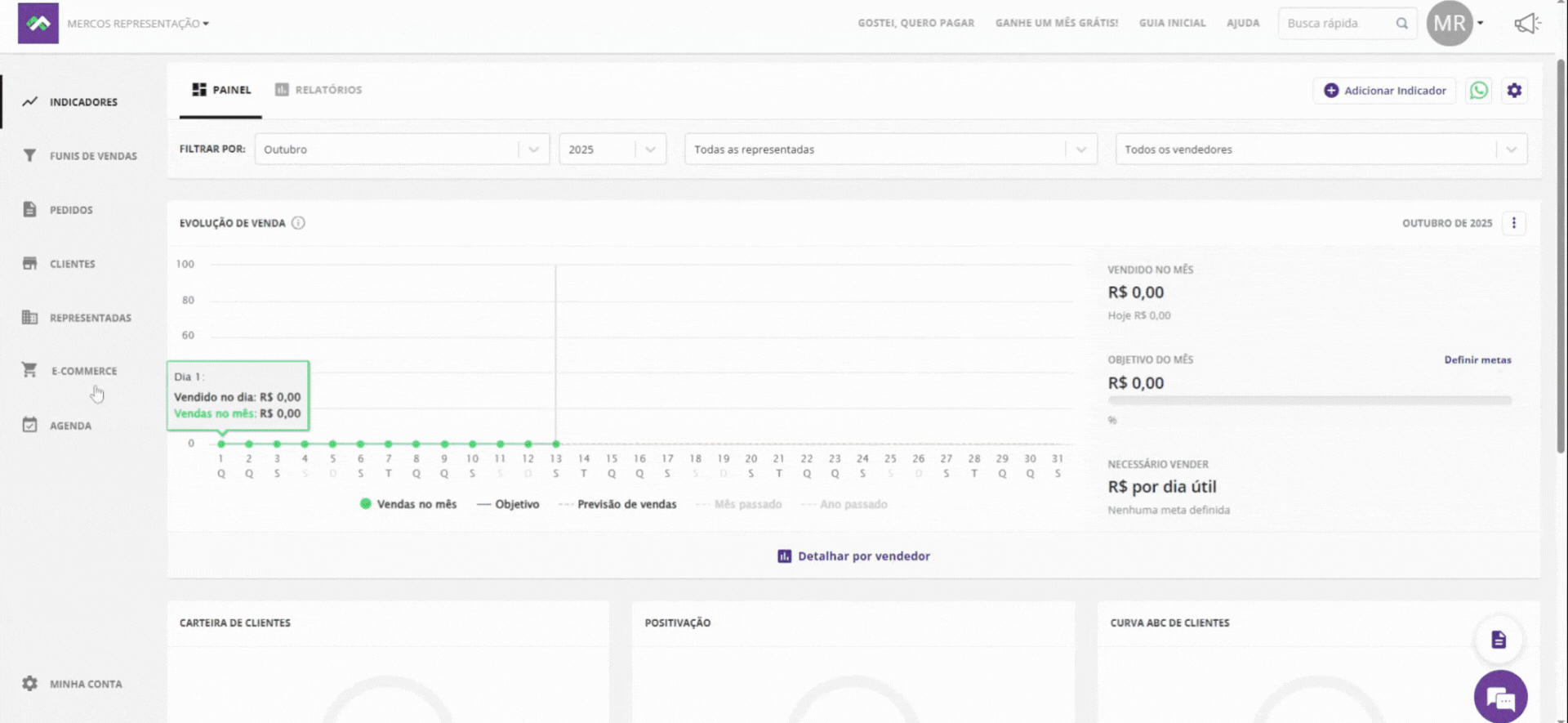Open Pedidos in the sidebar
This screenshot has width=1568, height=723.
(71, 210)
